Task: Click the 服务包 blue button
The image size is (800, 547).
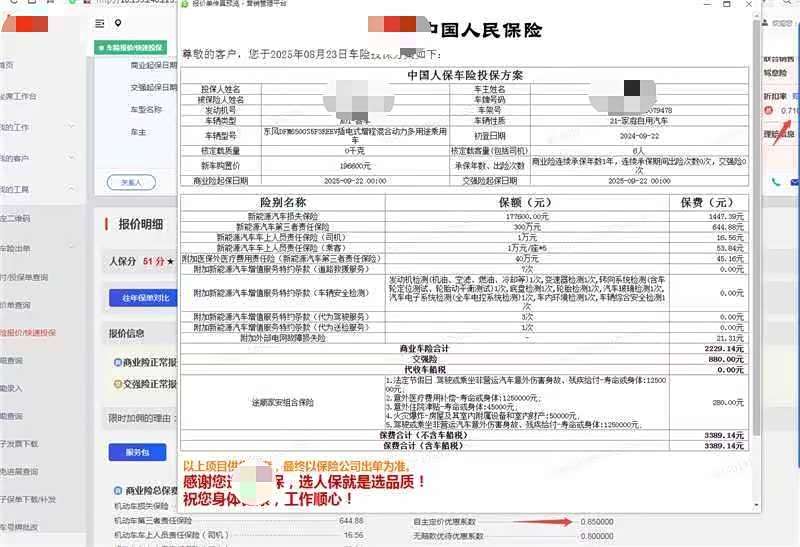Action: pos(137,452)
